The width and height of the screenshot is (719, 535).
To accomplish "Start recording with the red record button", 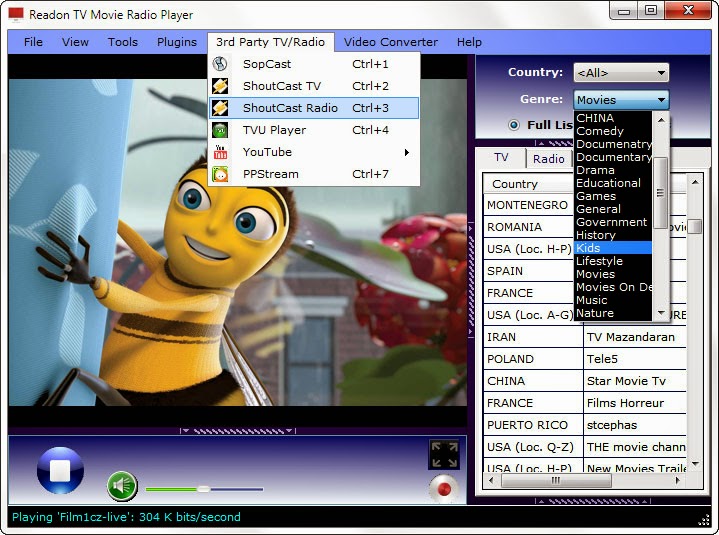I will 443,489.
